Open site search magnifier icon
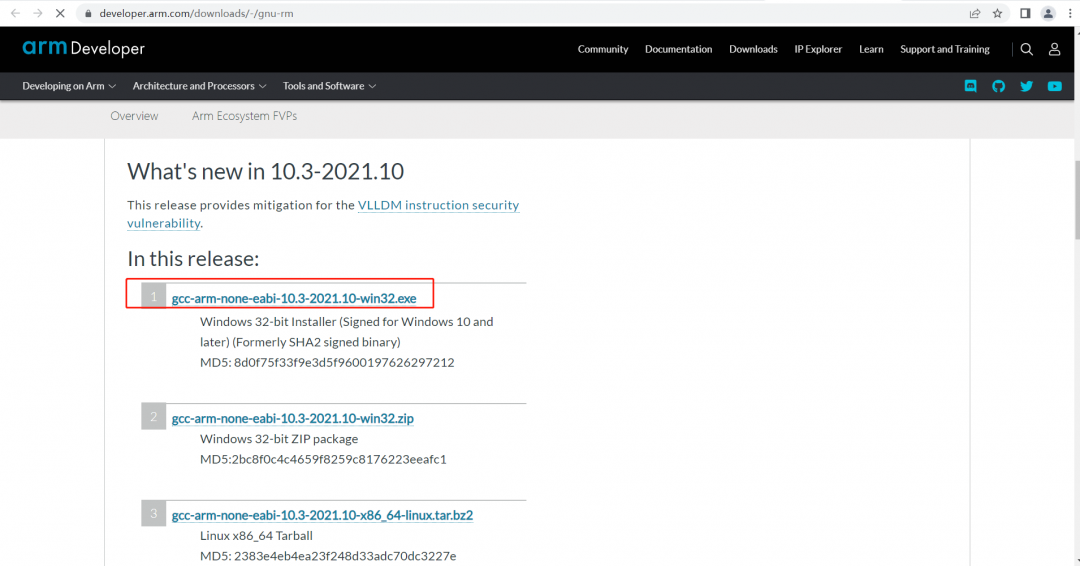1080x566 pixels. [x=1026, y=49]
